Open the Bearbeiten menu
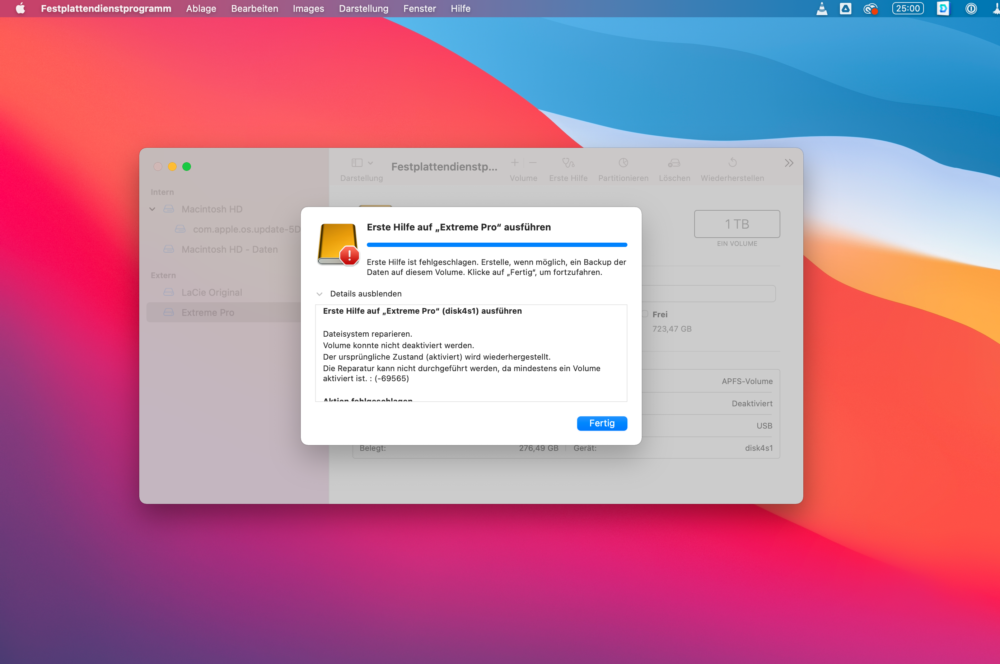Viewport: 1000px width, 664px height. (x=254, y=8)
